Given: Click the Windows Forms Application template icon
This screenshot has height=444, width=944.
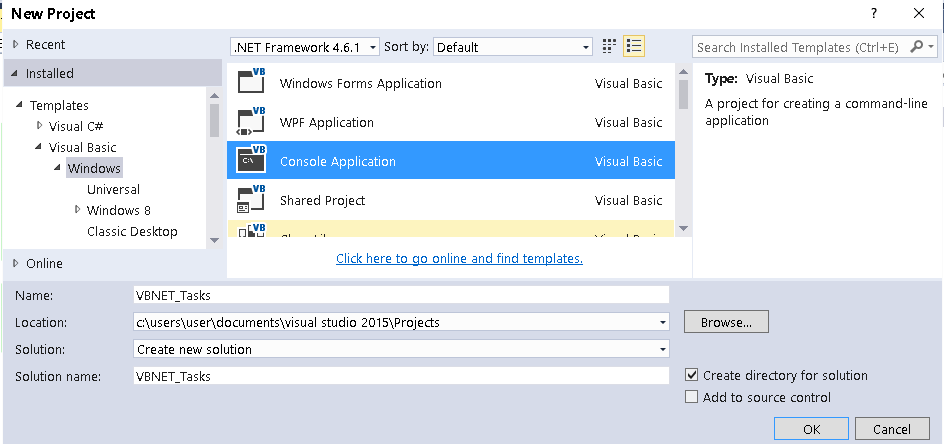Looking at the screenshot, I should coord(252,81).
